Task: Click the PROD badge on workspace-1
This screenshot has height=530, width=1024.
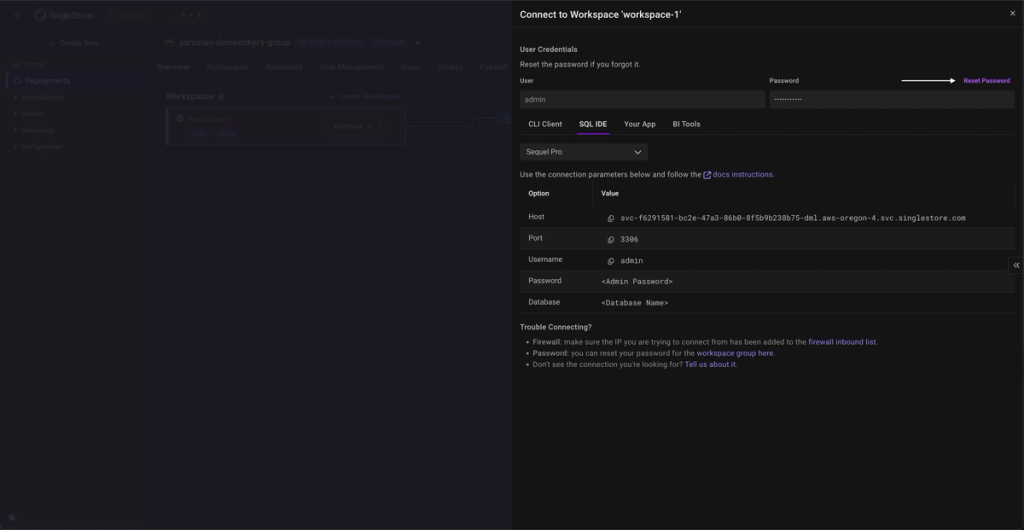Action: pos(227,134)
